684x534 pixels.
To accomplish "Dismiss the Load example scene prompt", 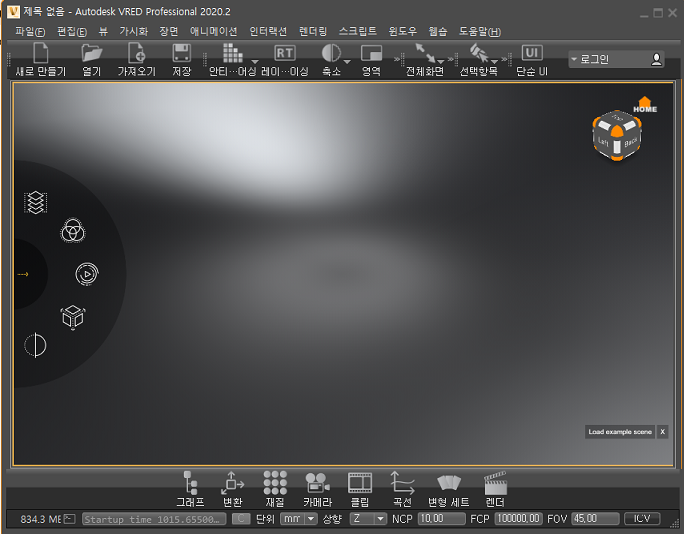I will coord(662,432).
